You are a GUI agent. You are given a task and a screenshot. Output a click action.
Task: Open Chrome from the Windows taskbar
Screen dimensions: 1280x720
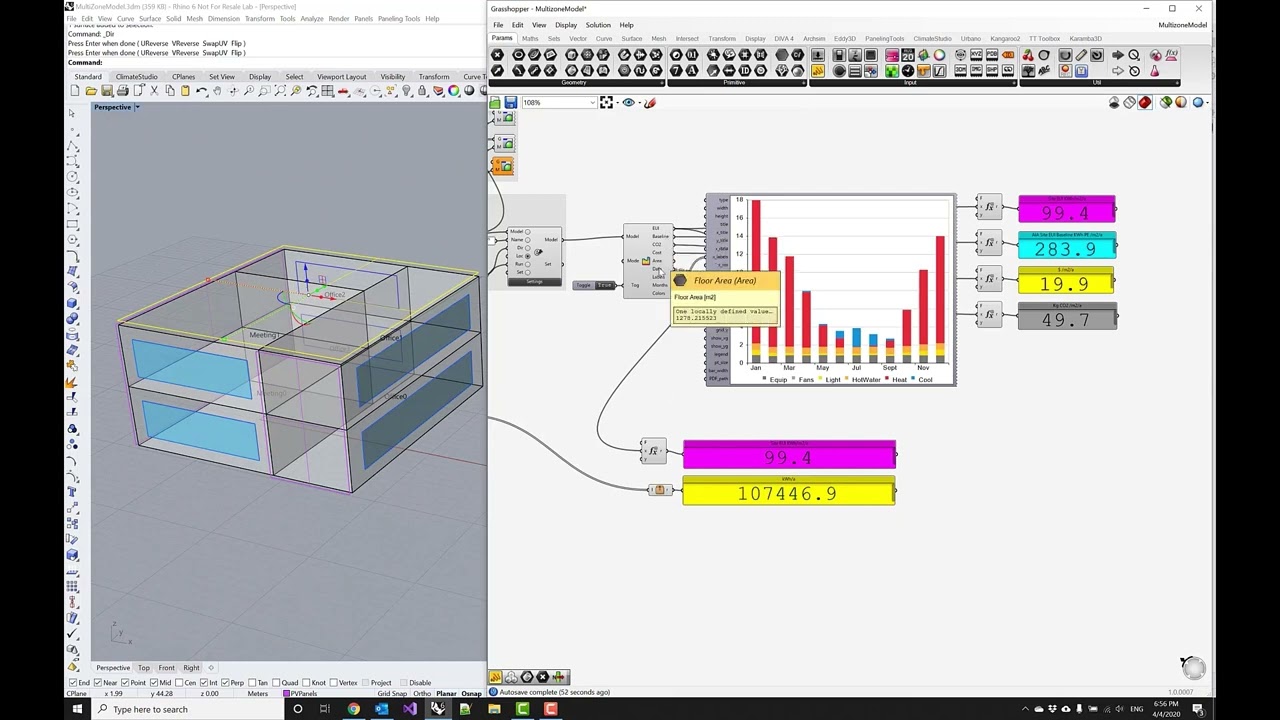click(353, 709)
